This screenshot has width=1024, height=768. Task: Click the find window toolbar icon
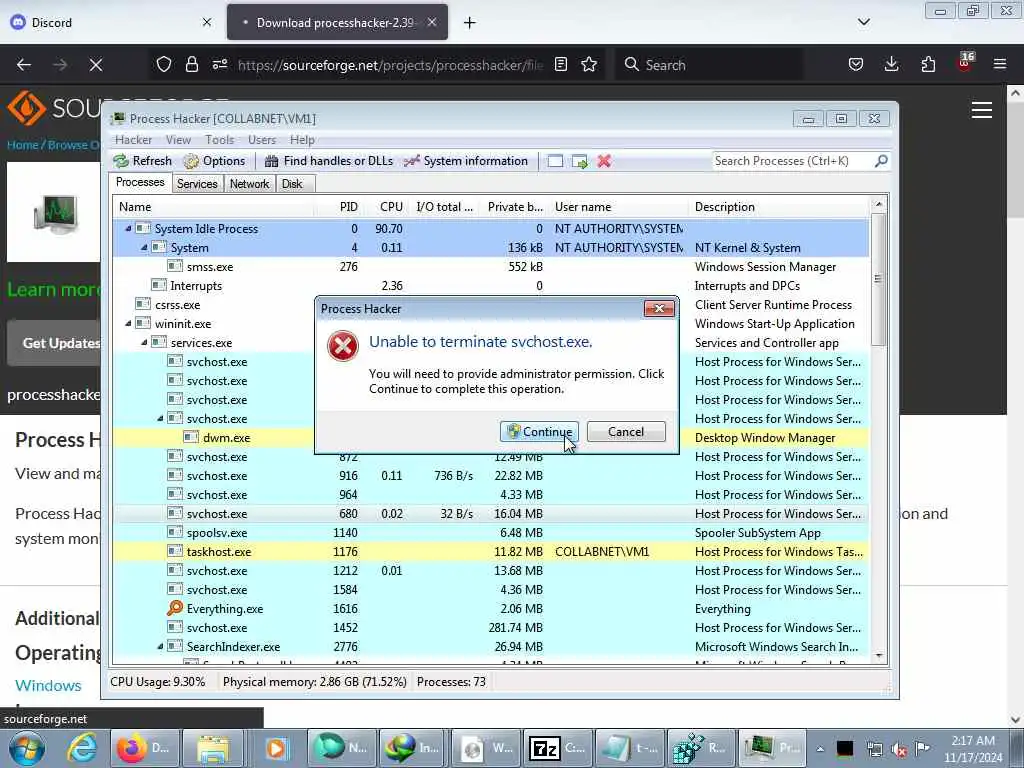pos(555,161)
